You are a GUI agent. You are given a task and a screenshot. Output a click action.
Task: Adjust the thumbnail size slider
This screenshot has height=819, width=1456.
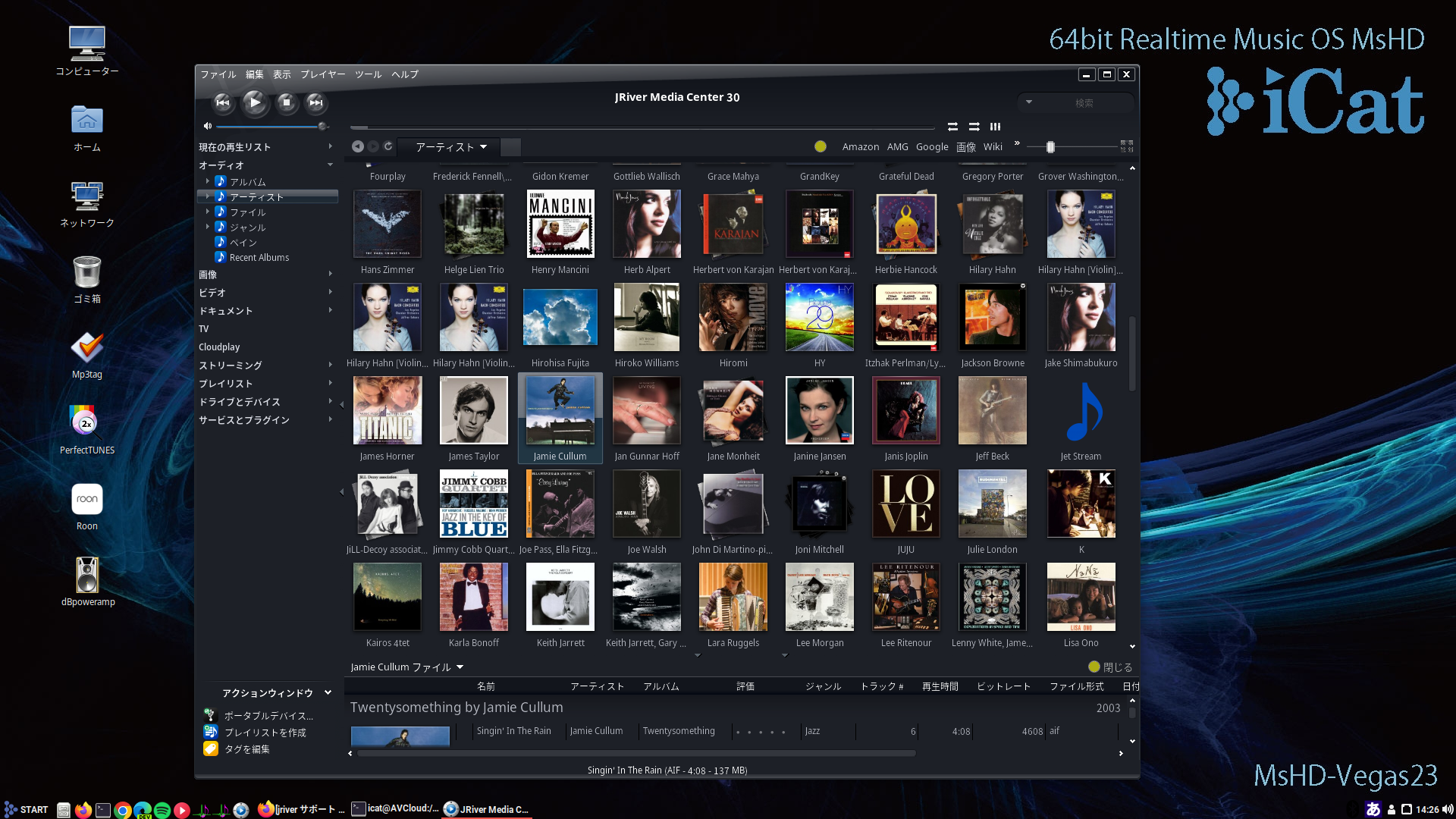(x=1050, y=147)
